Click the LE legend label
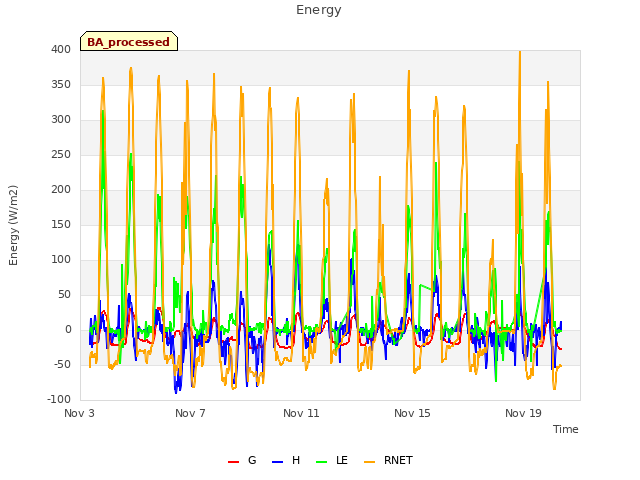640x480 pixels. [342, 460]
